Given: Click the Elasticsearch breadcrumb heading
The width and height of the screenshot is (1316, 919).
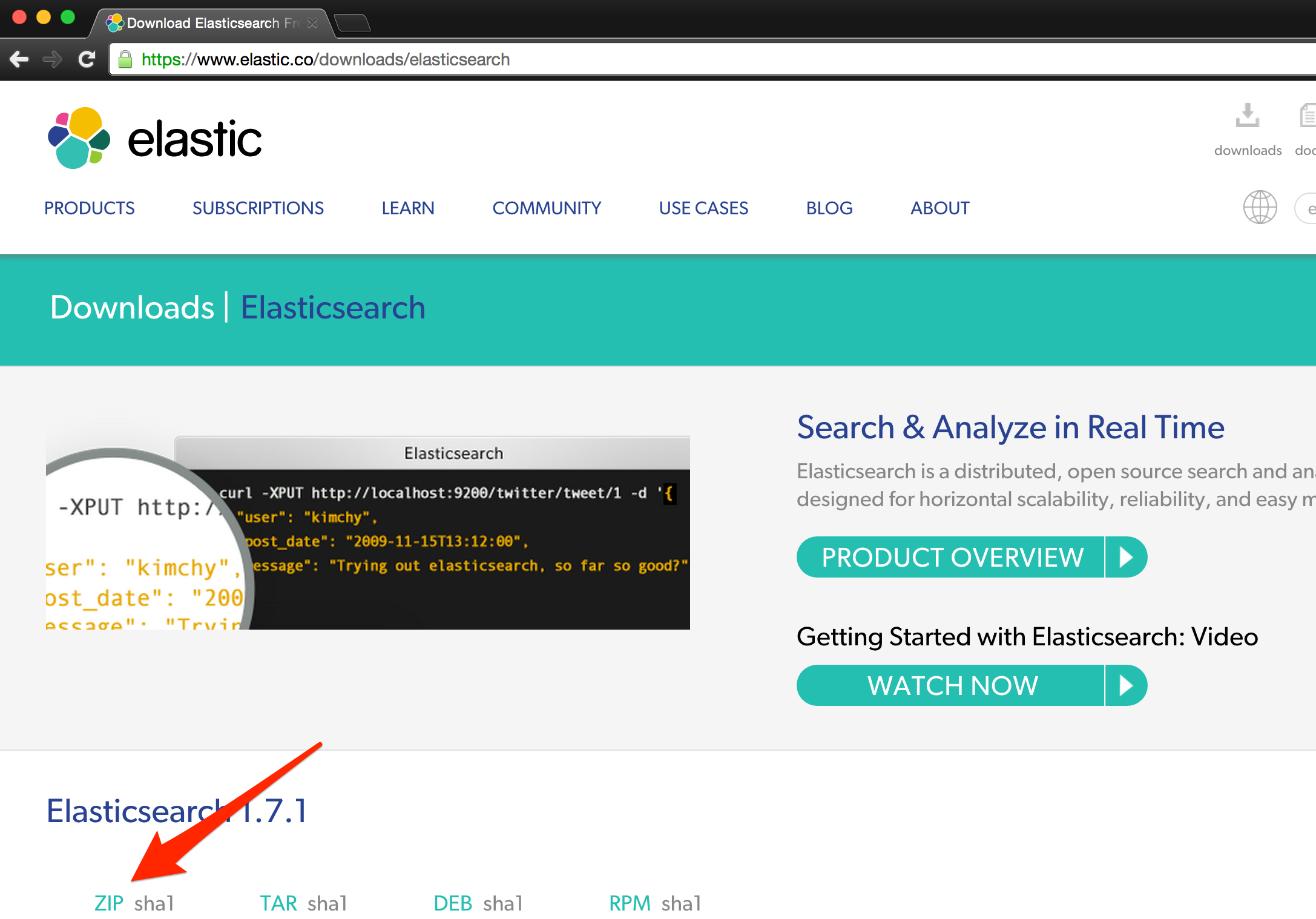Looking at the screenshot, I should coord(333,308).
